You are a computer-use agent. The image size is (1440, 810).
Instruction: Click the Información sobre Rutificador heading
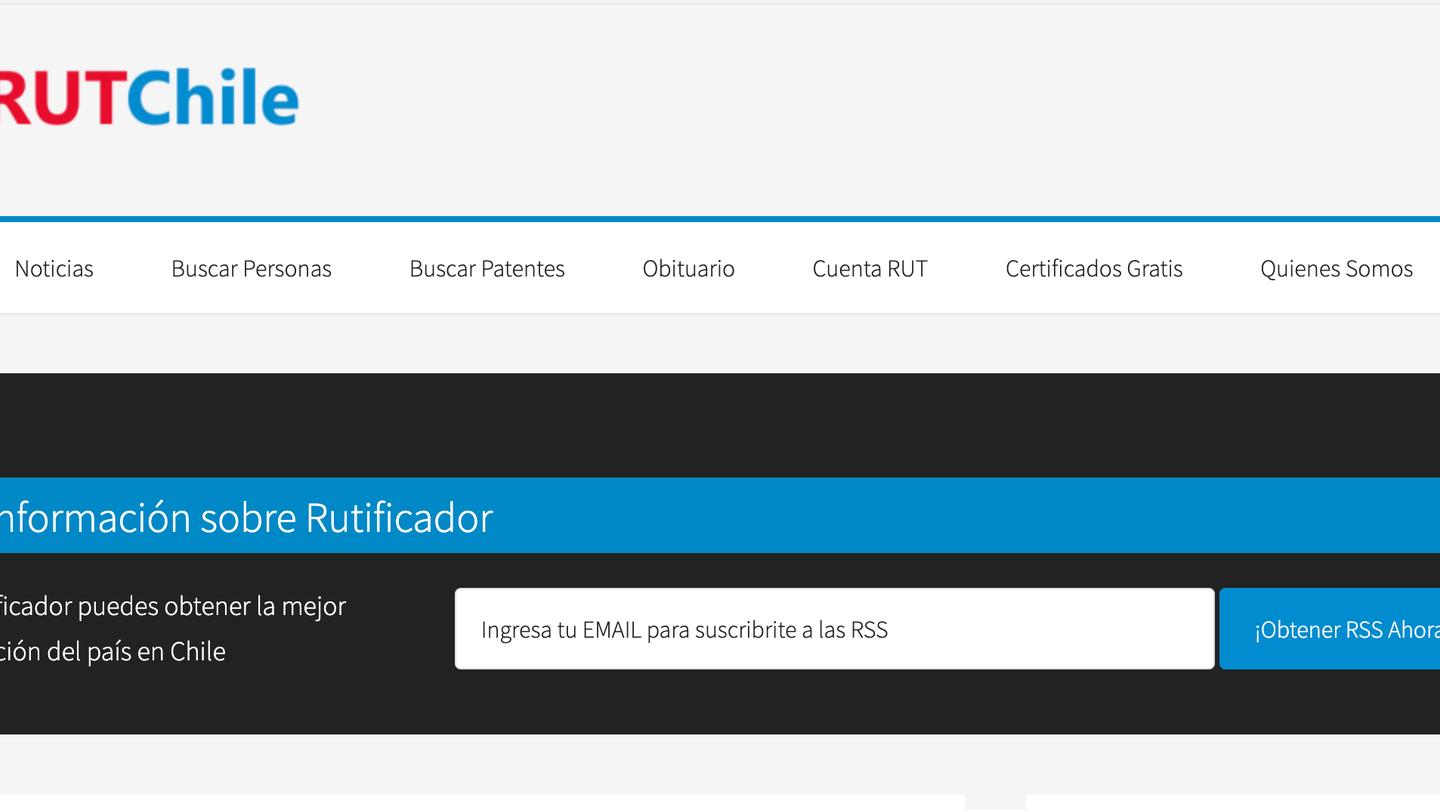pyautogui.click(x=245, y=517)
